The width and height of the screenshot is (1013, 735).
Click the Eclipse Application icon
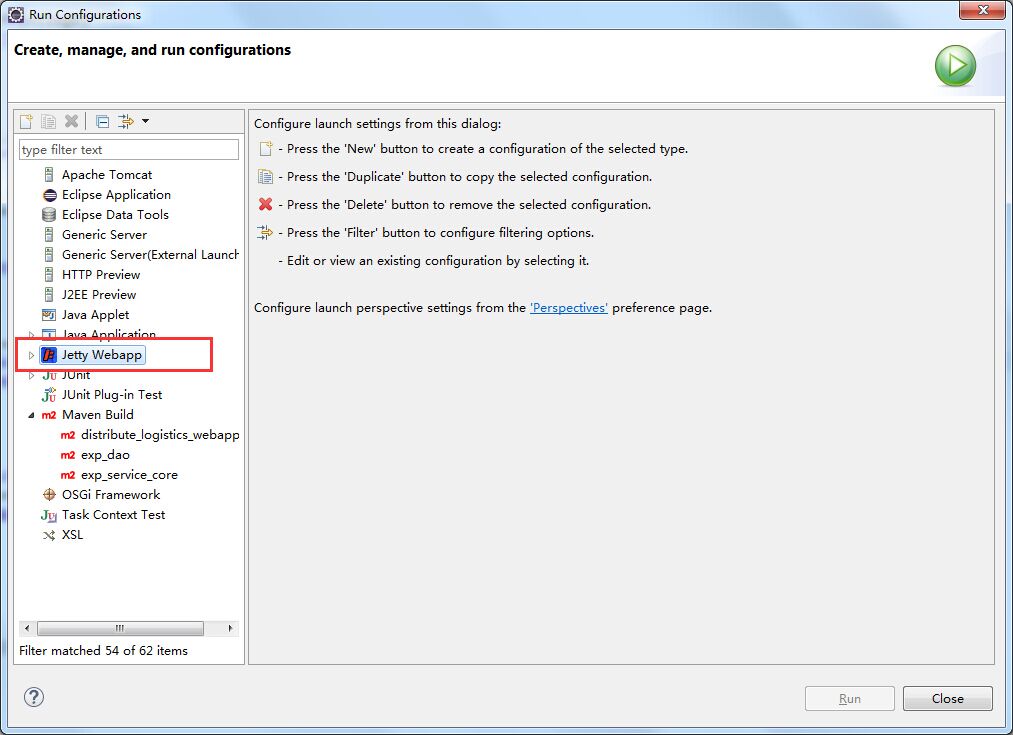50,195
